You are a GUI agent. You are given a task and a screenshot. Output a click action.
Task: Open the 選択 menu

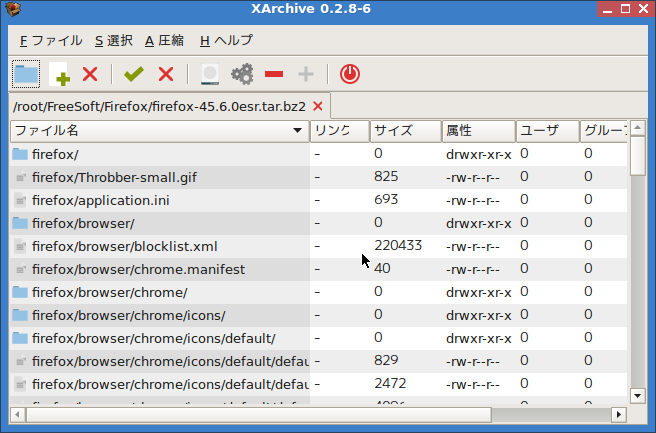click(x=114, y=41)
